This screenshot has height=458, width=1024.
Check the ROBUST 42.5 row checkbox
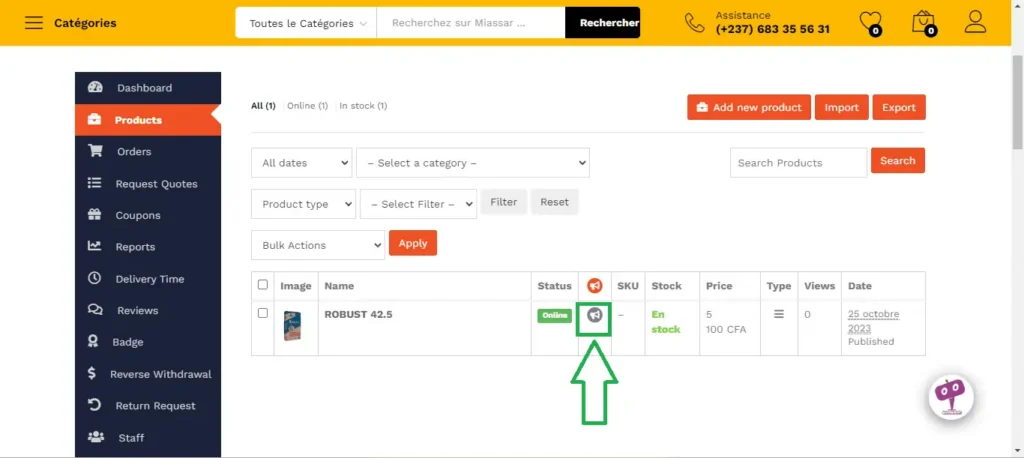(x=263, y=313)
